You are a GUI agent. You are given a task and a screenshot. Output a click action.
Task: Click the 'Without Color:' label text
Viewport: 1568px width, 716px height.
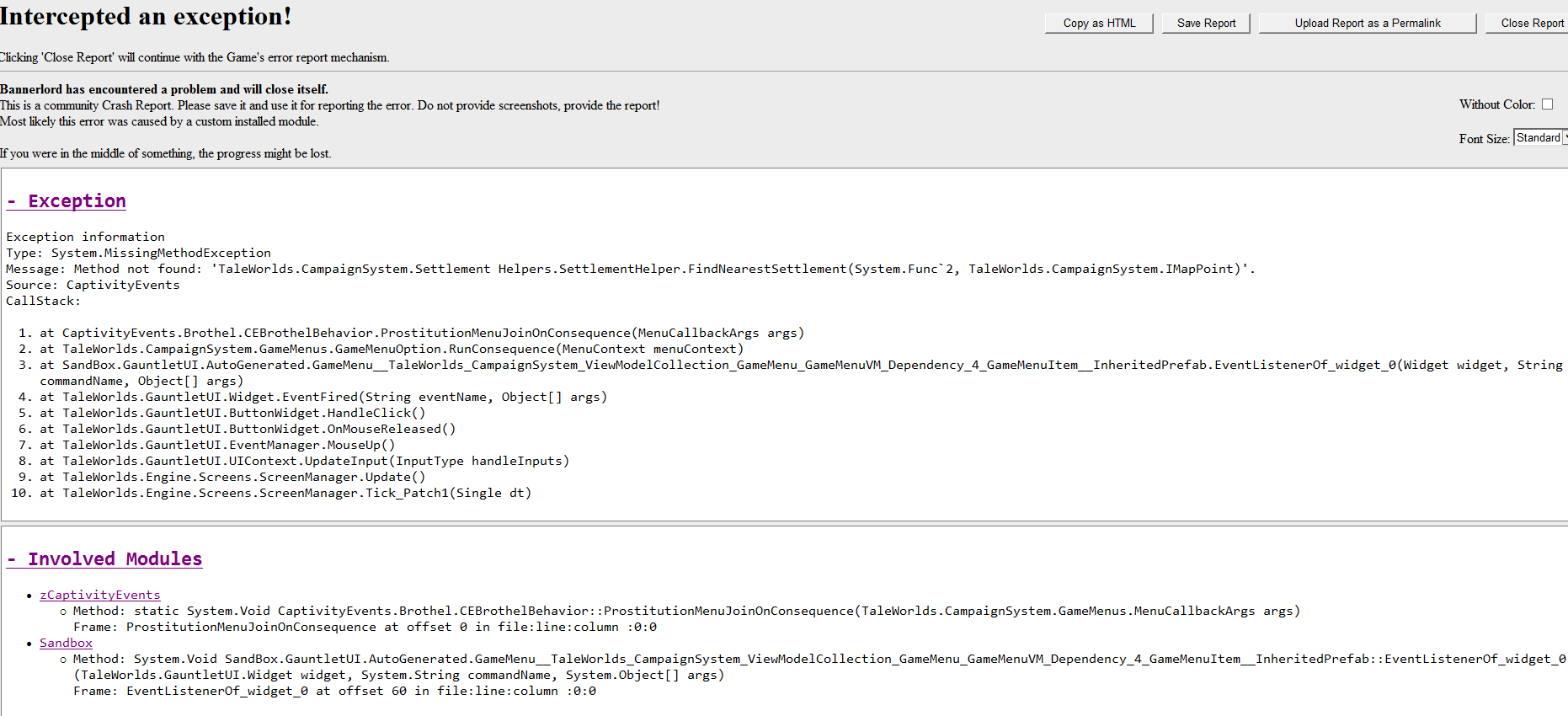[1496, 104]
